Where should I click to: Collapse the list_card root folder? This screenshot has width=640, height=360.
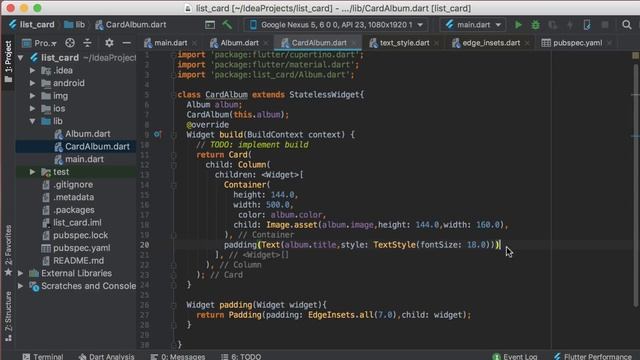pos(20,58)
